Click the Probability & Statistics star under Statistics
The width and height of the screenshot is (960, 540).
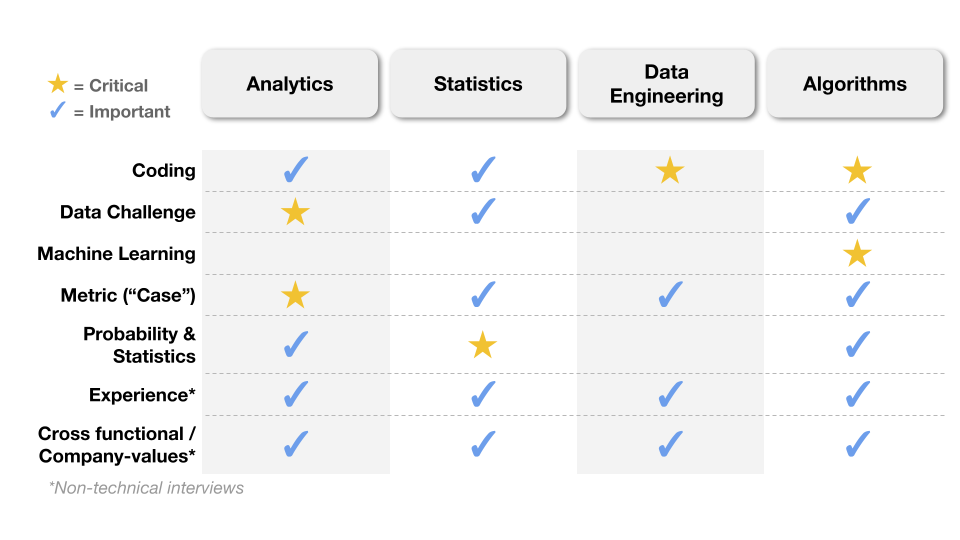(x=482, y=345)
